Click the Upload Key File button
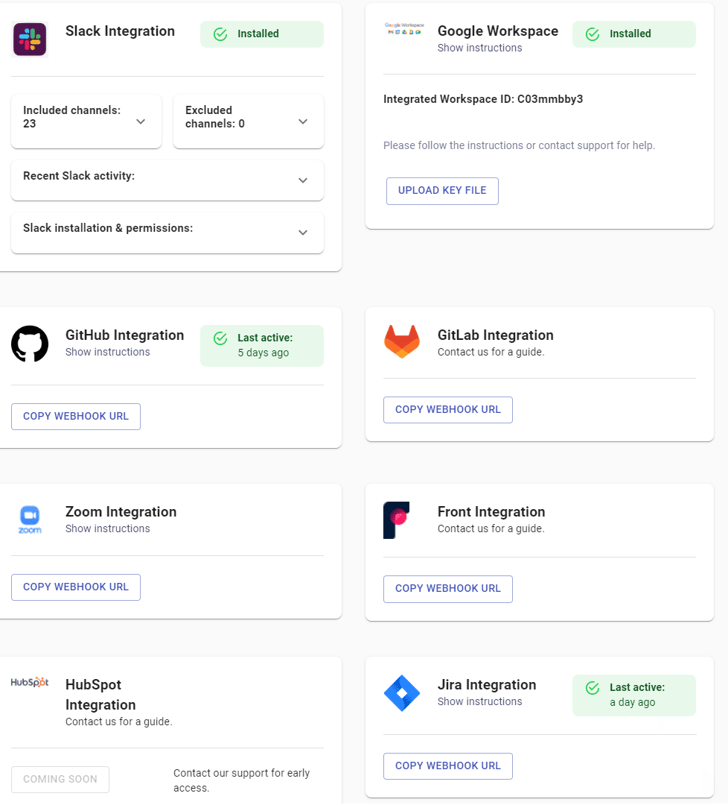This screenshot has height=805, width=728. 442,191
